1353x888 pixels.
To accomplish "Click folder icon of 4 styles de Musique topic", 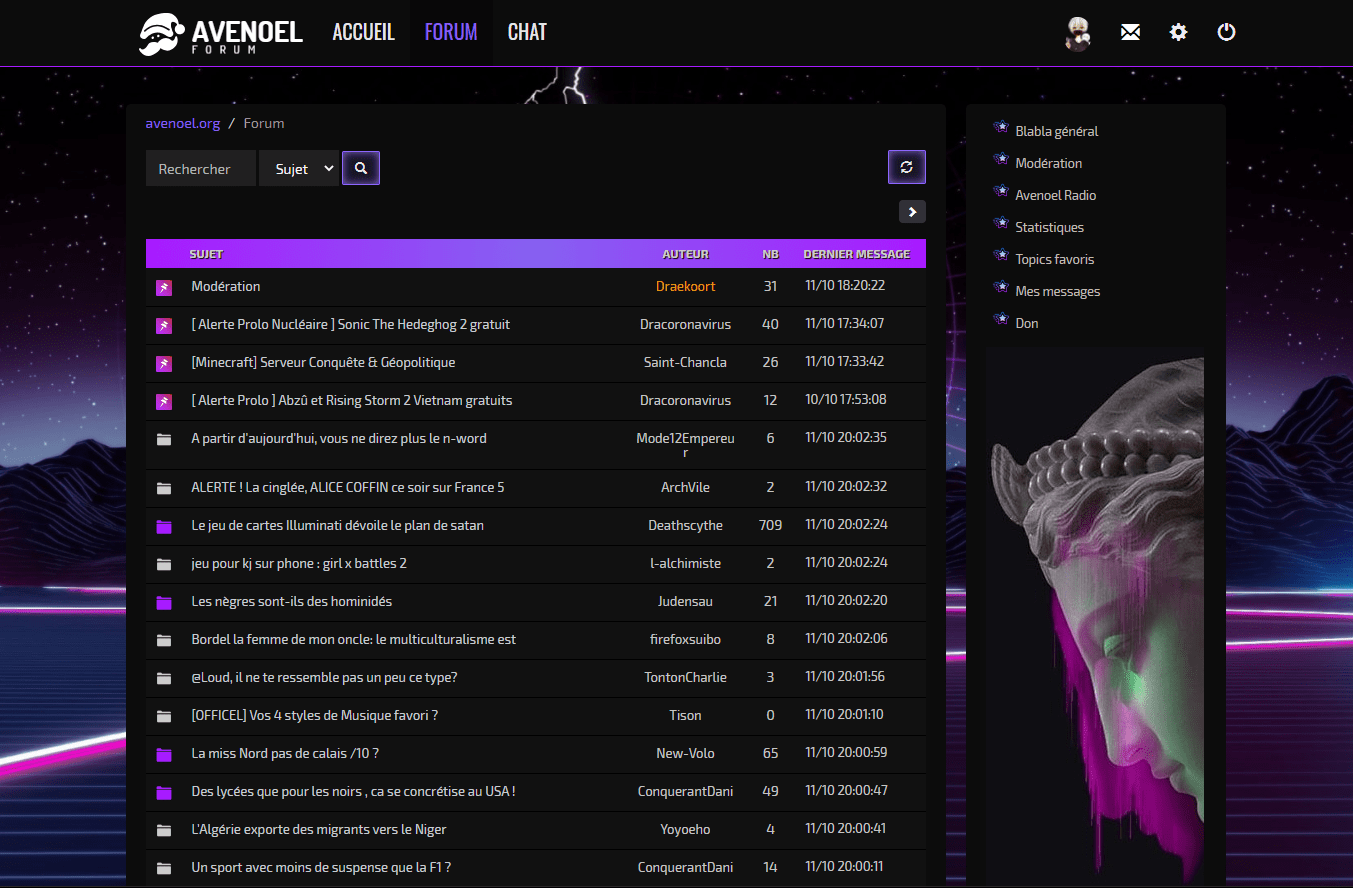I will pyautogui.click(x=164, y=716).
